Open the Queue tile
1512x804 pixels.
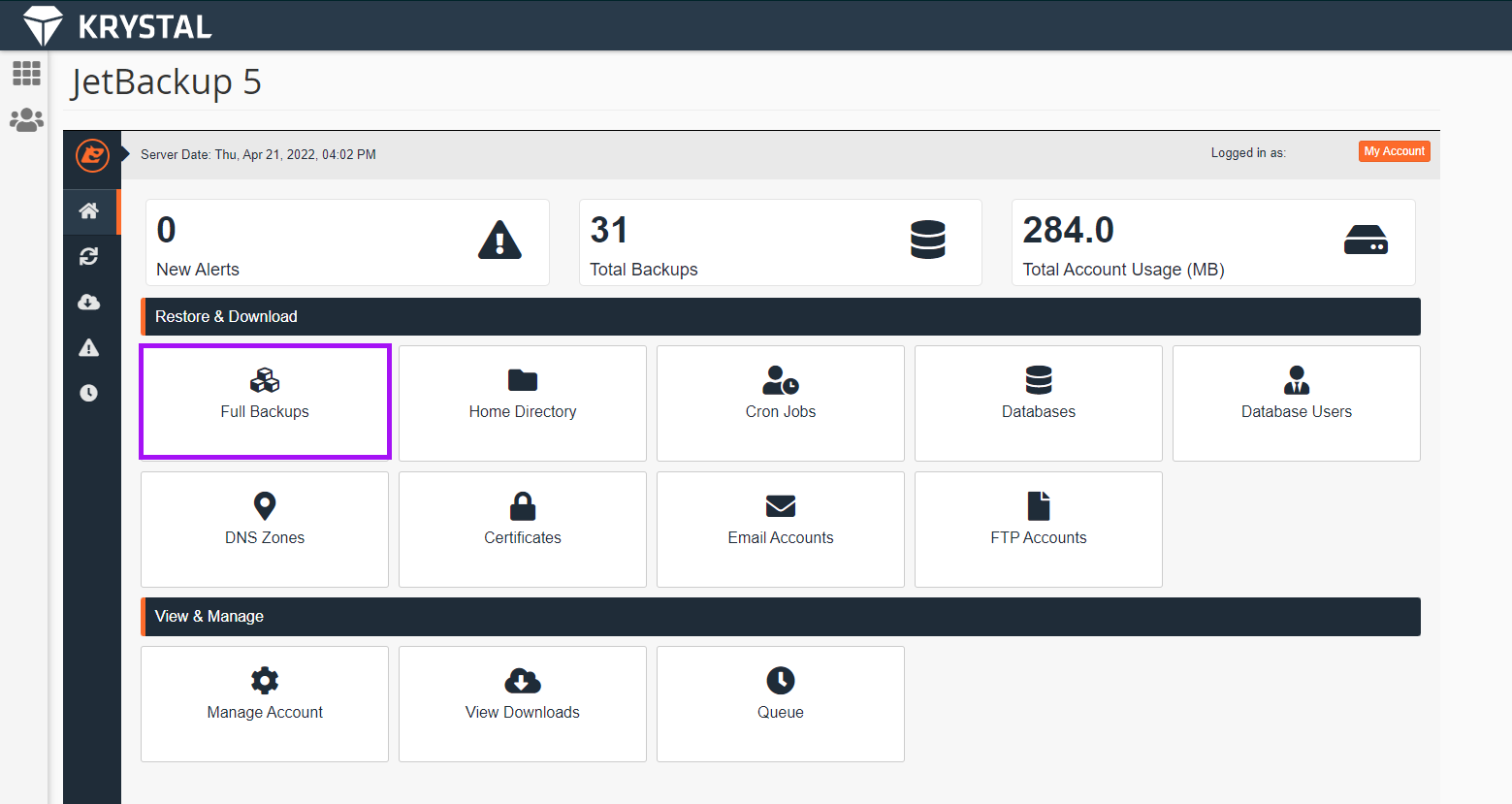coord(781,704)
